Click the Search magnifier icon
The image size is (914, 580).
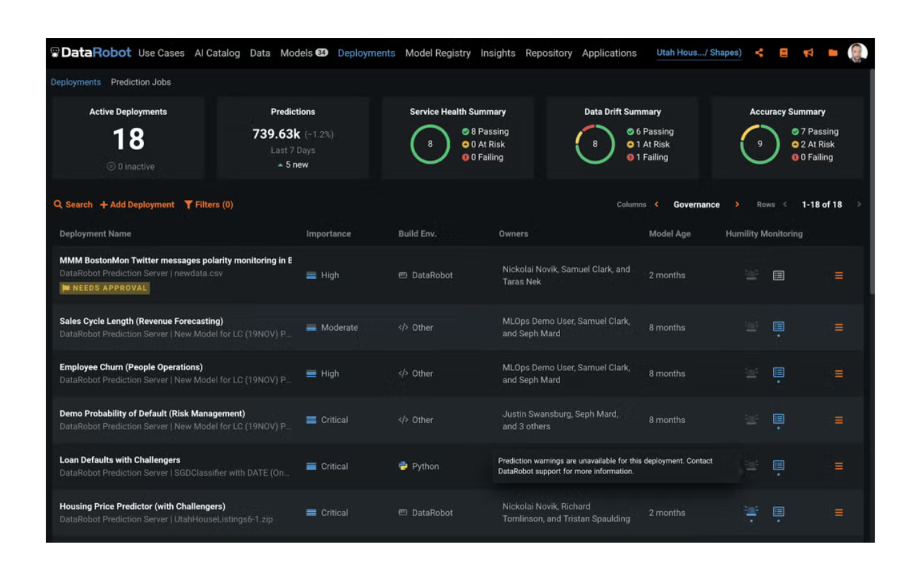click(x=58, y=205)
